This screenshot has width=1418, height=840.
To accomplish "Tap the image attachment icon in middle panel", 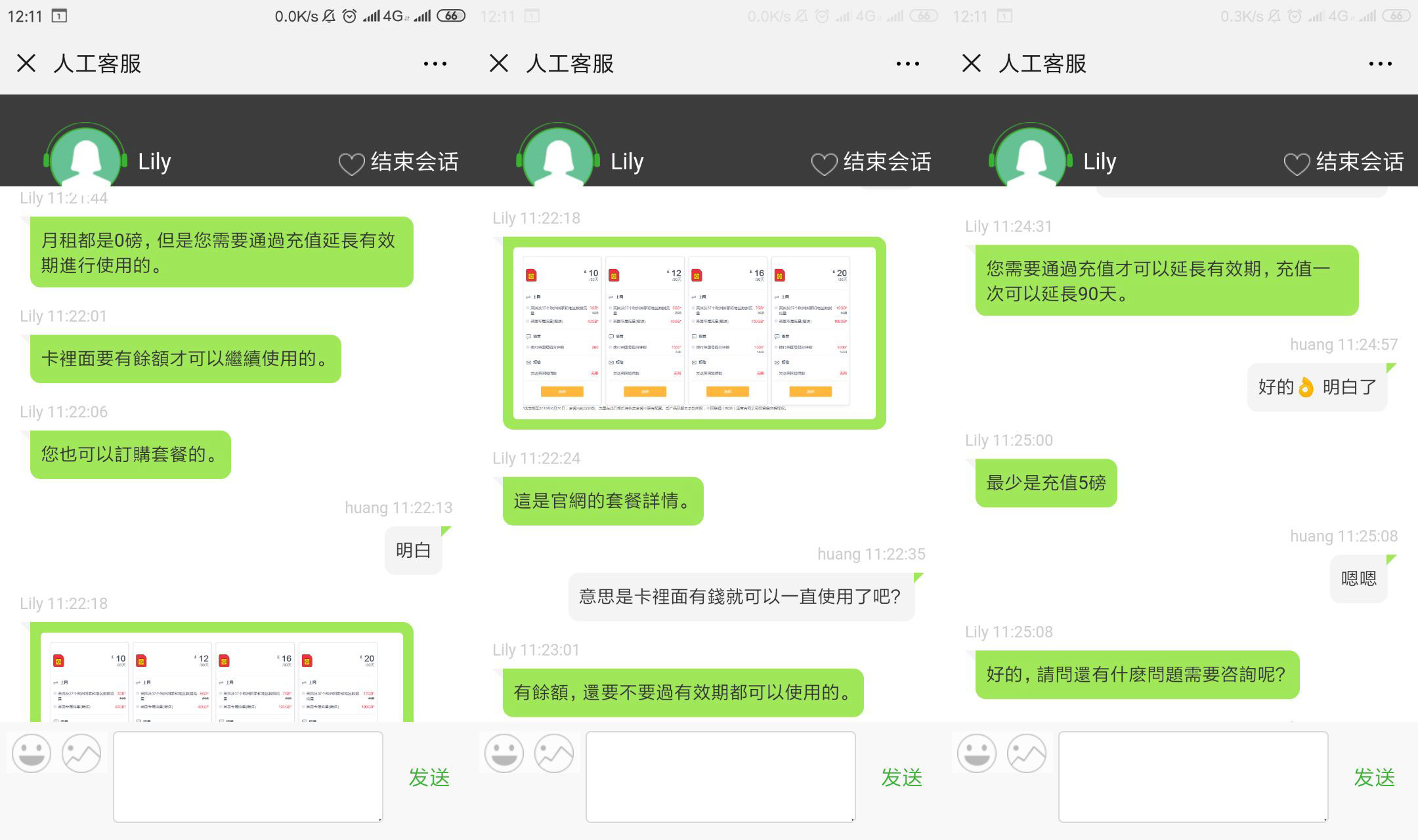I will (x=554, y=753).
